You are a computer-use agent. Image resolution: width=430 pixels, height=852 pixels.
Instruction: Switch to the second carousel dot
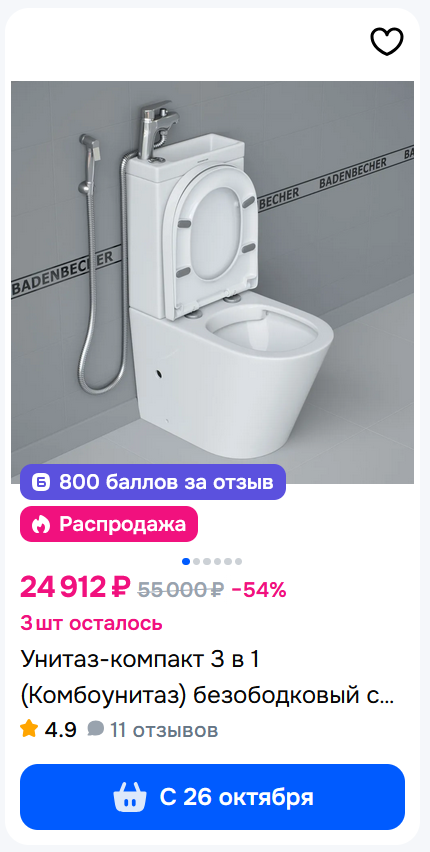197,561
